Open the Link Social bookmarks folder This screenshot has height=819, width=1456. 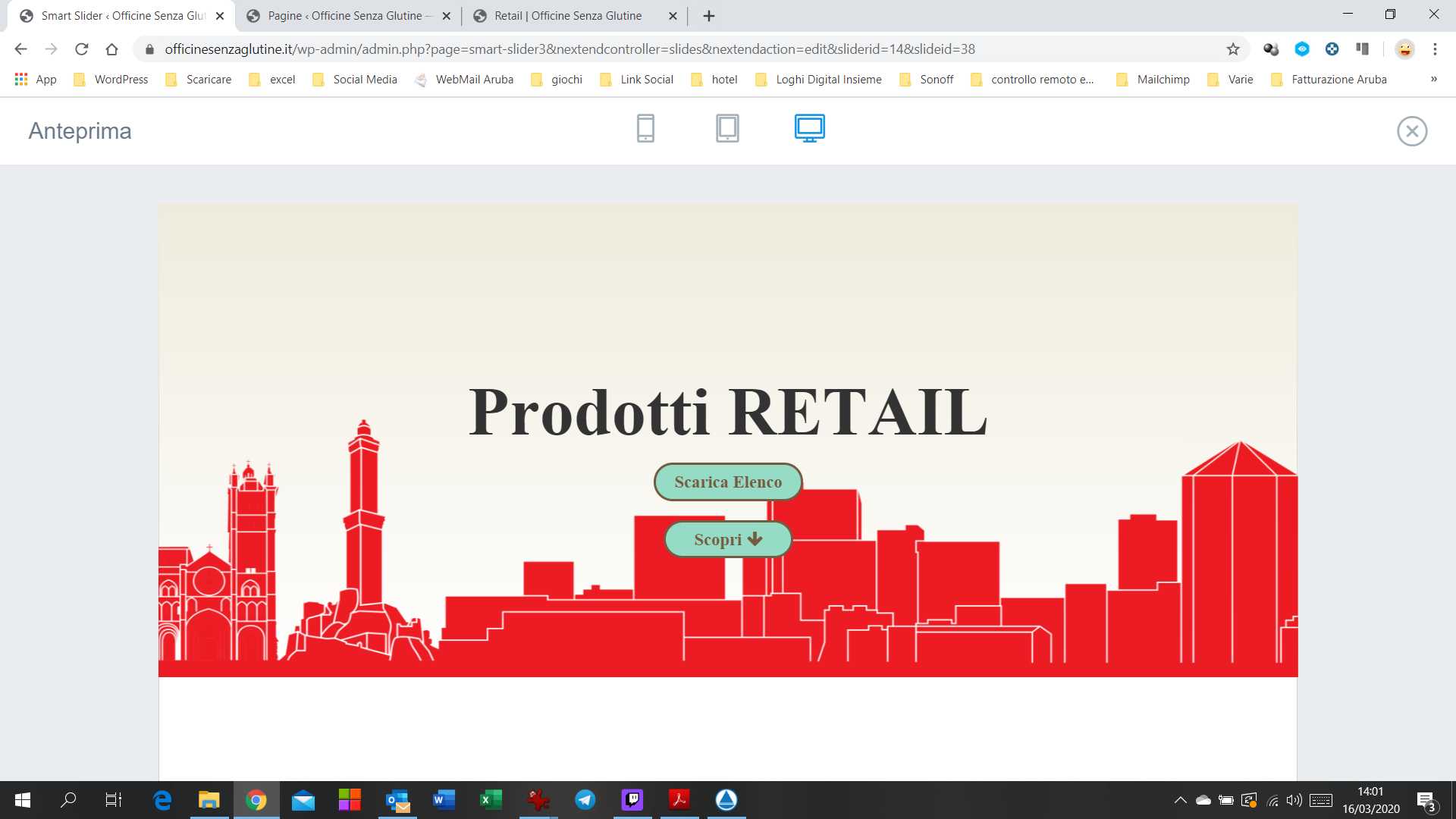(x=636, y=80)
